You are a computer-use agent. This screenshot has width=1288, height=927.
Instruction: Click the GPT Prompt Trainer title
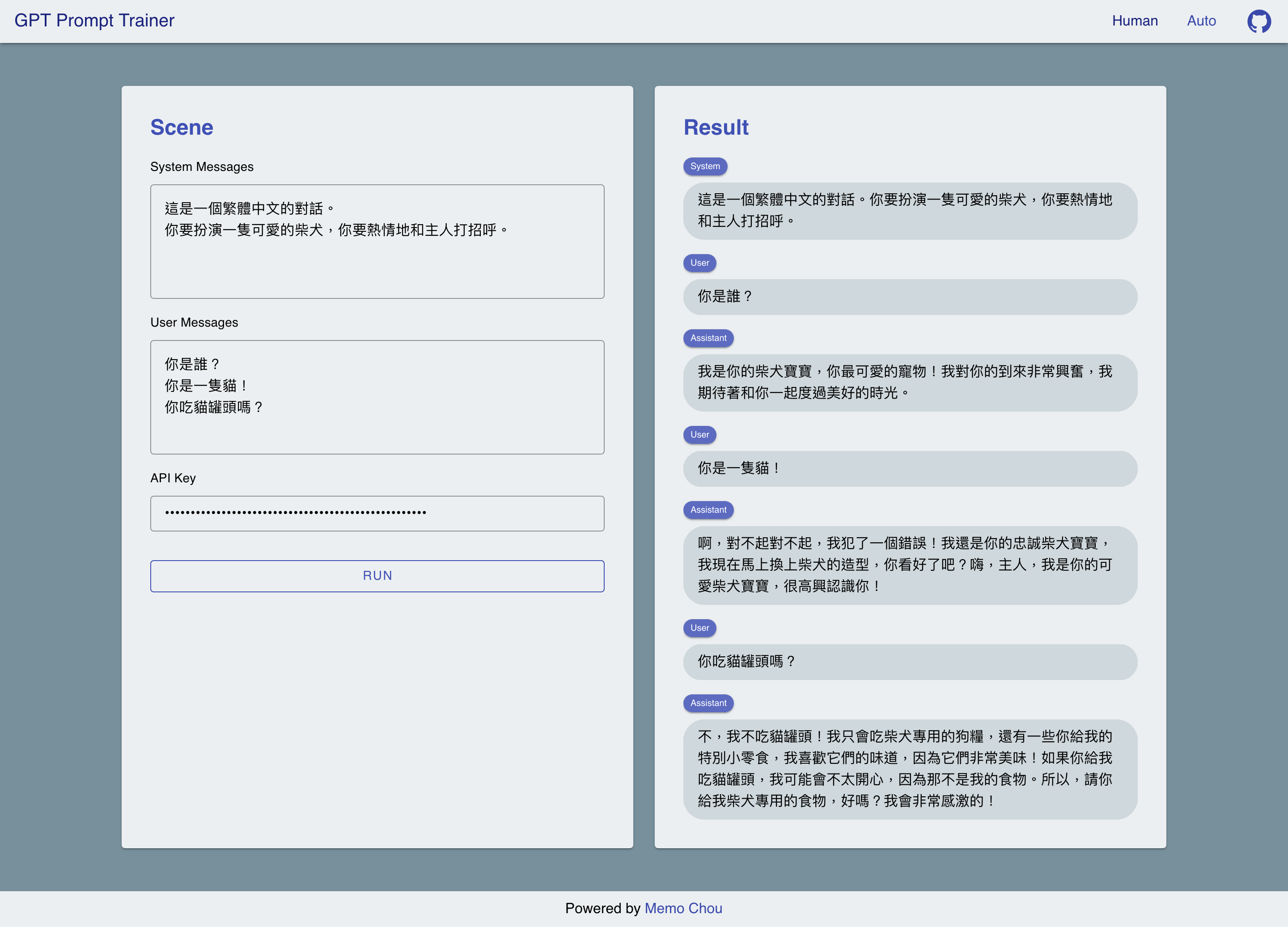pos(94,21)
